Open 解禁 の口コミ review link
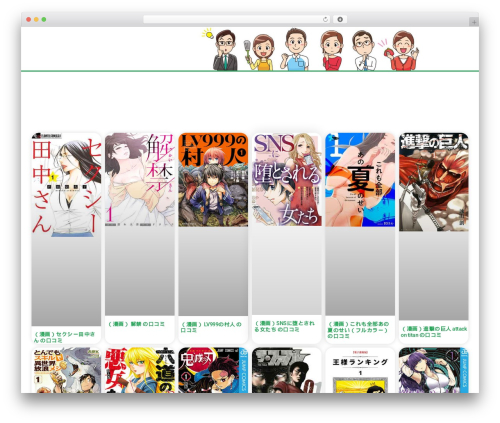The width and height of the screenshot is (500, 423). (x=137, y=324)
